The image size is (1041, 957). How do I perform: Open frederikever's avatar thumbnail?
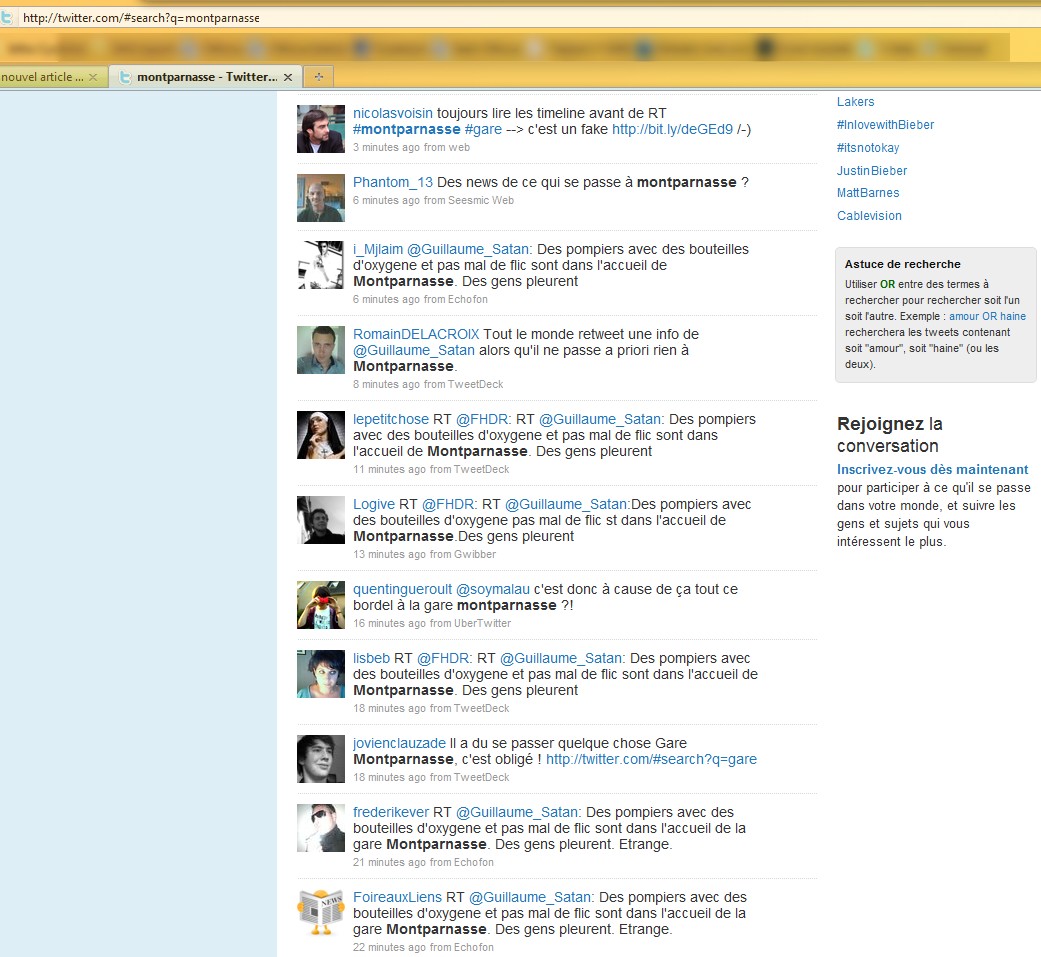point(321,828)
